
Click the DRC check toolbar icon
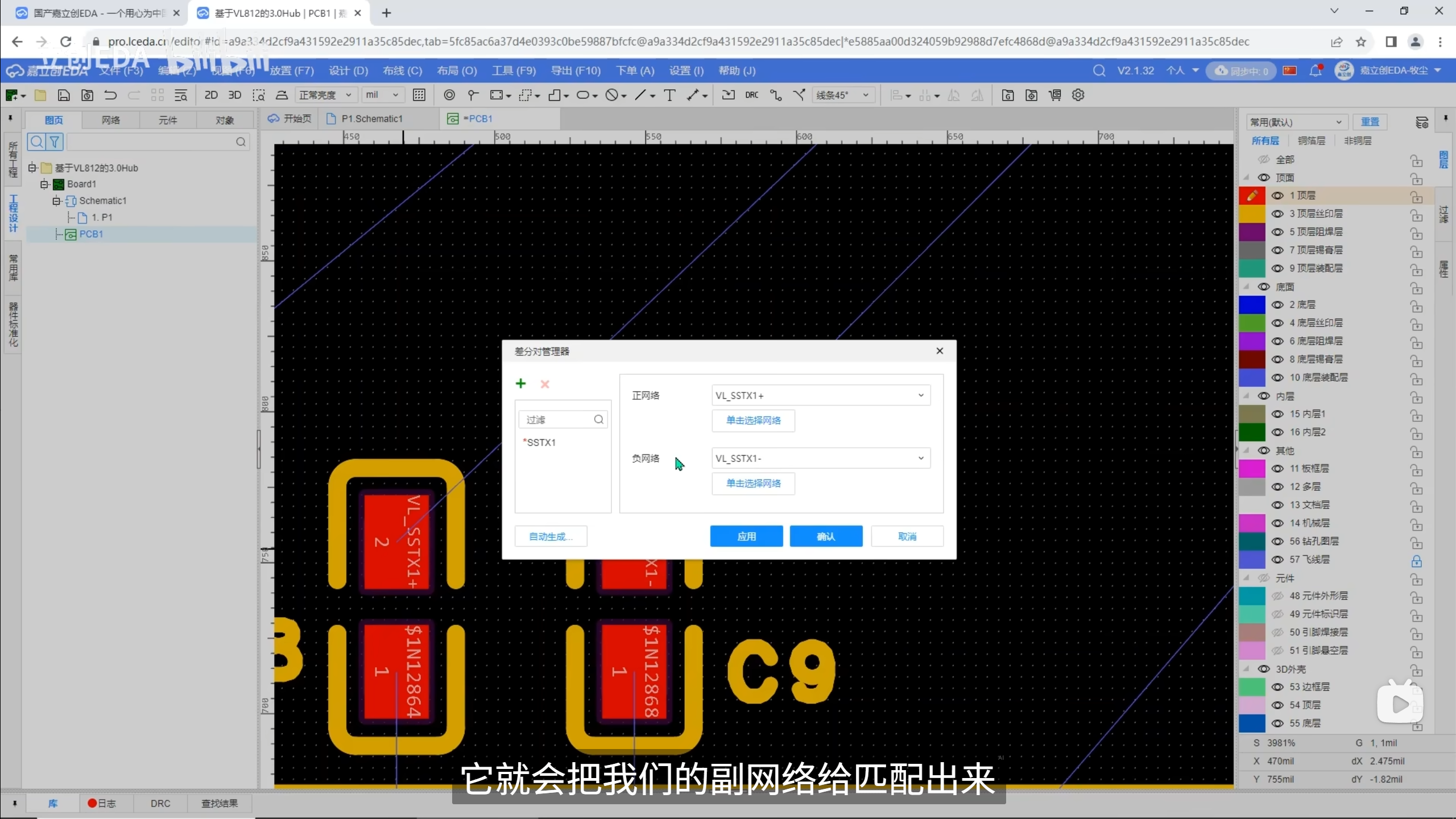pos(751,95)
